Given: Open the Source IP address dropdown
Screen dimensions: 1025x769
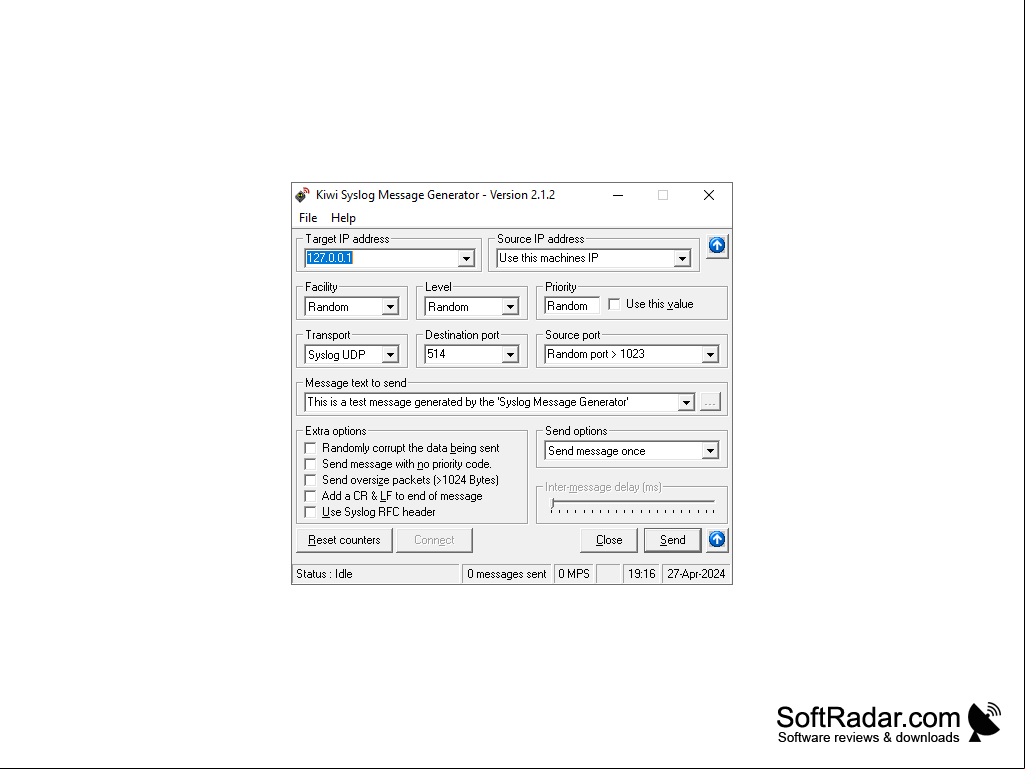Looking at the screenshot, I should pos(682,258).
